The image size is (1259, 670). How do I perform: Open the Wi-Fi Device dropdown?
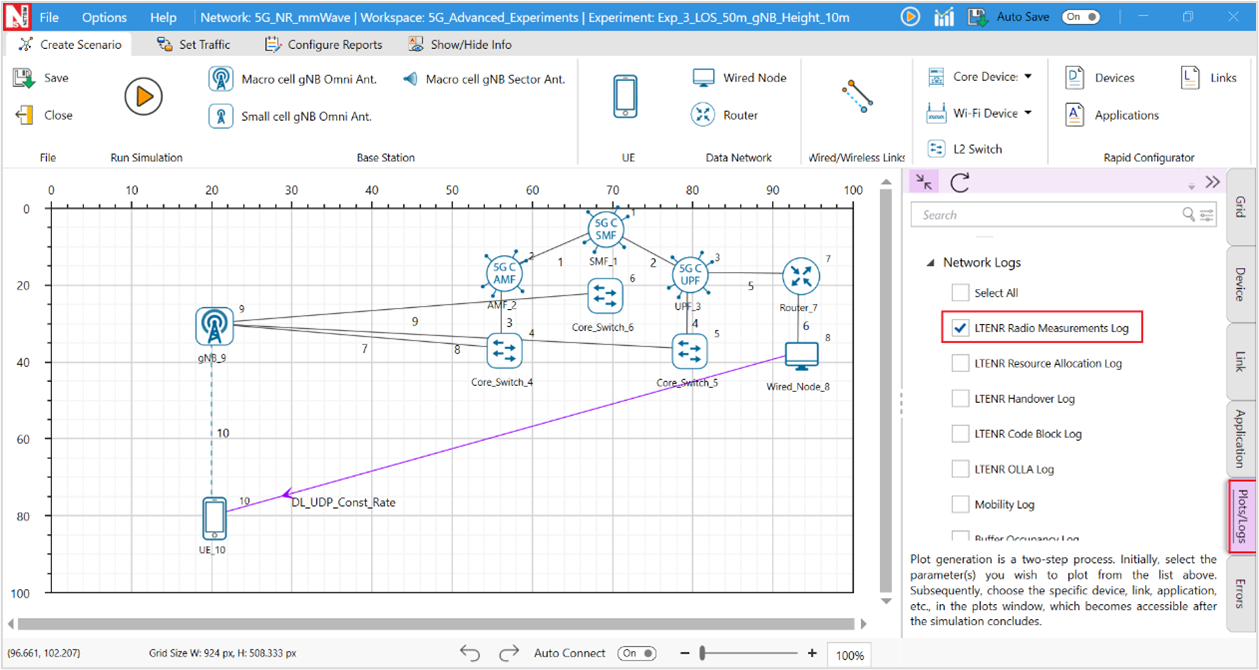(1027, 113)
